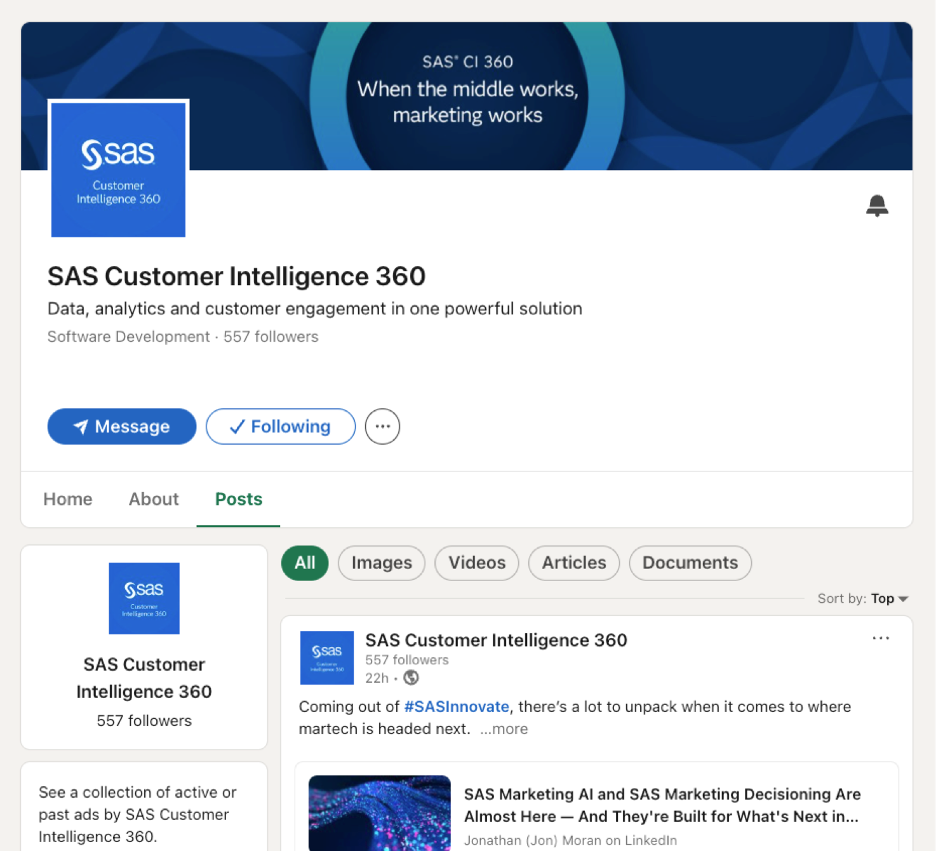Click the page title SAS Customer Intelligence 360

point(236,276)
